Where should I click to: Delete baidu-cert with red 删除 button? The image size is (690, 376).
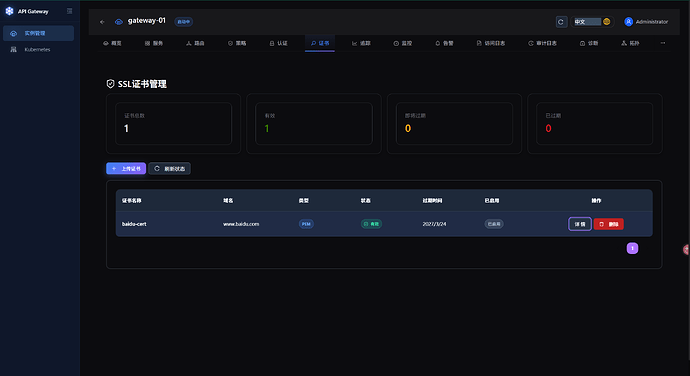609,224
